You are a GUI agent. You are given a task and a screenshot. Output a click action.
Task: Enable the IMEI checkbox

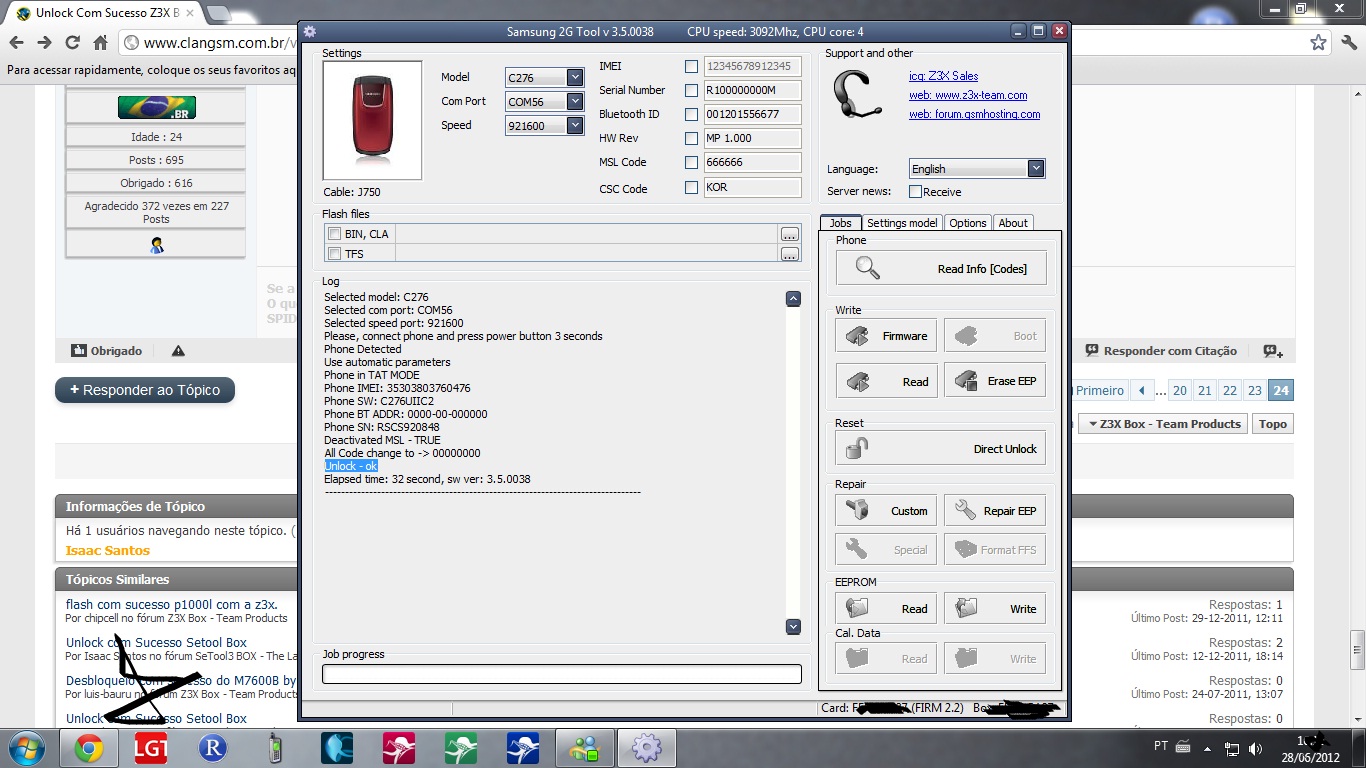tap(691, 67)
